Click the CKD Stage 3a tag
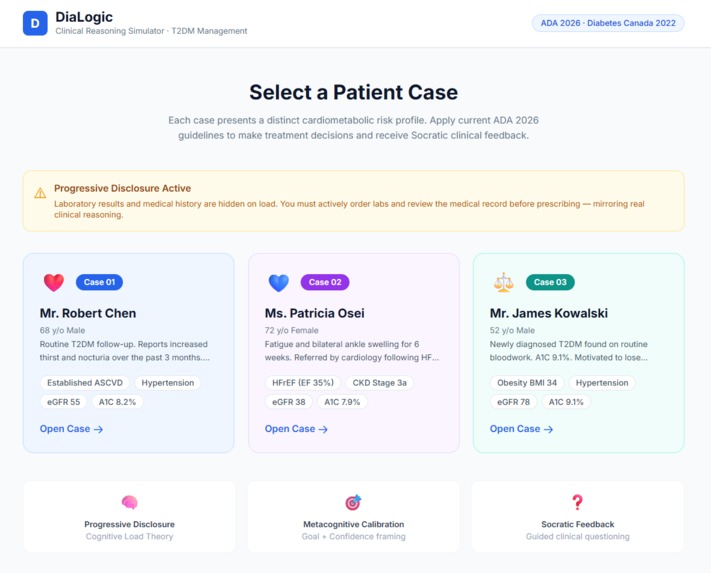 pos(380,383)
